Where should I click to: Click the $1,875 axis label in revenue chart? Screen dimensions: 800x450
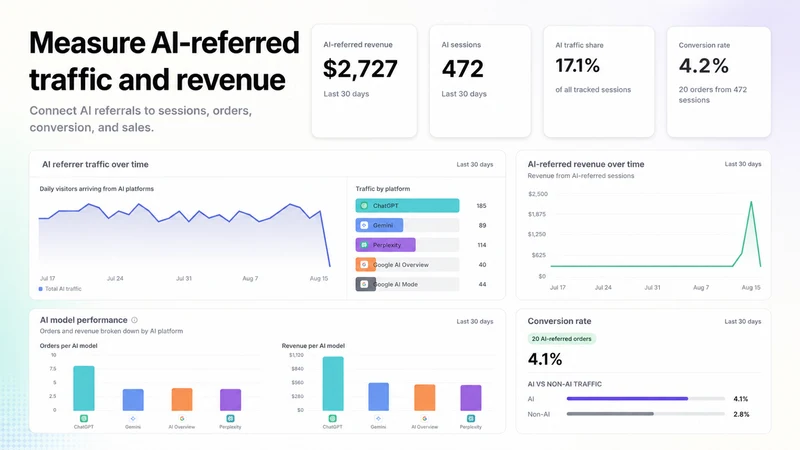[537, 214]
